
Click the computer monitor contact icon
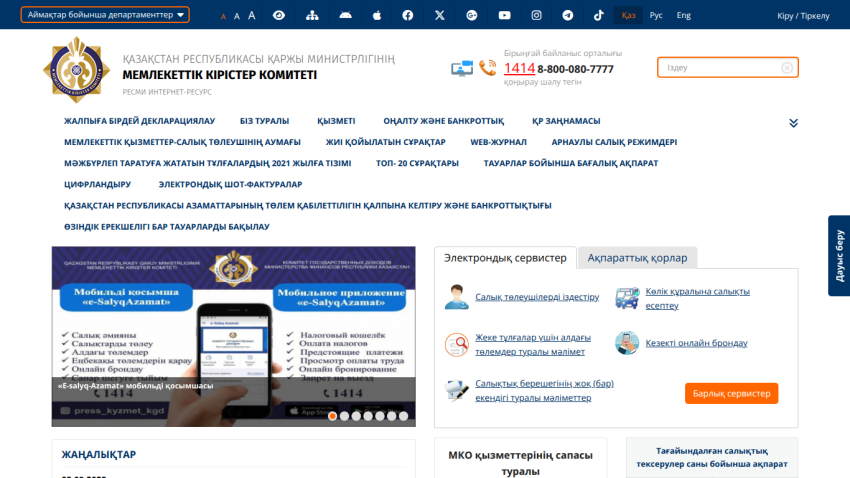[462, 68]
